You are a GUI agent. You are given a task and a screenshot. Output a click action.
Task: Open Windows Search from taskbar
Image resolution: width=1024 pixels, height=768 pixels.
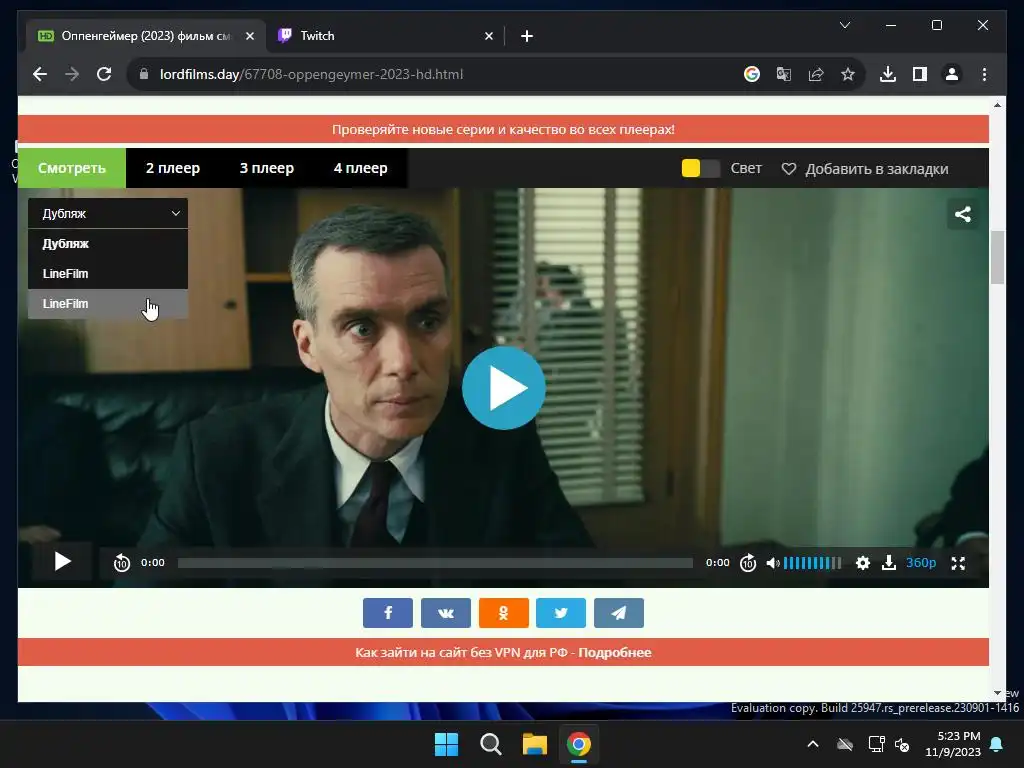pyautogui.click(x=490, y=744)
